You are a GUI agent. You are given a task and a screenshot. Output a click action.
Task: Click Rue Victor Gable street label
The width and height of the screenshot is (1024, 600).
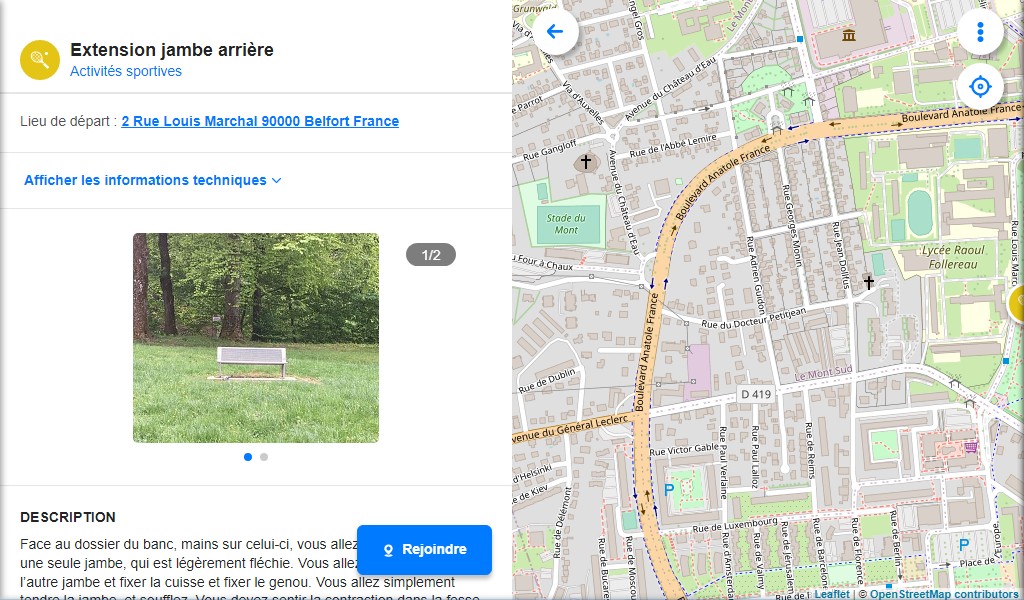tap(684, 449)
